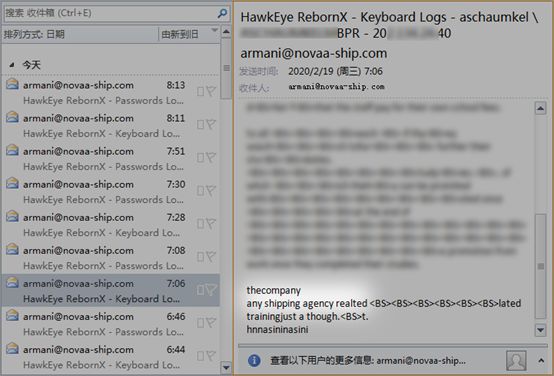The image size is (554, 376).
Task: Toggle category box on the 6:46 email
Action: (200, 323)
